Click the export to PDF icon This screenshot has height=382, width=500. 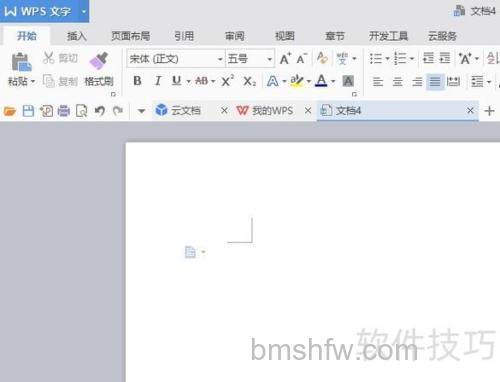(46, 111)
